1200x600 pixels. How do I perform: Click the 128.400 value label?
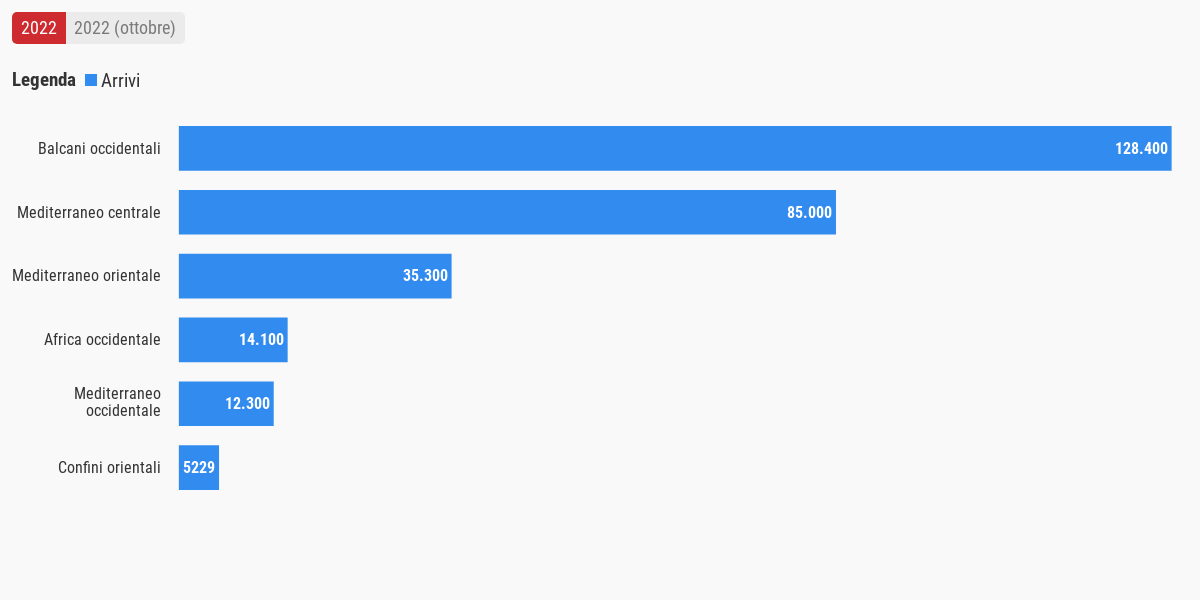coord(1141,148)
